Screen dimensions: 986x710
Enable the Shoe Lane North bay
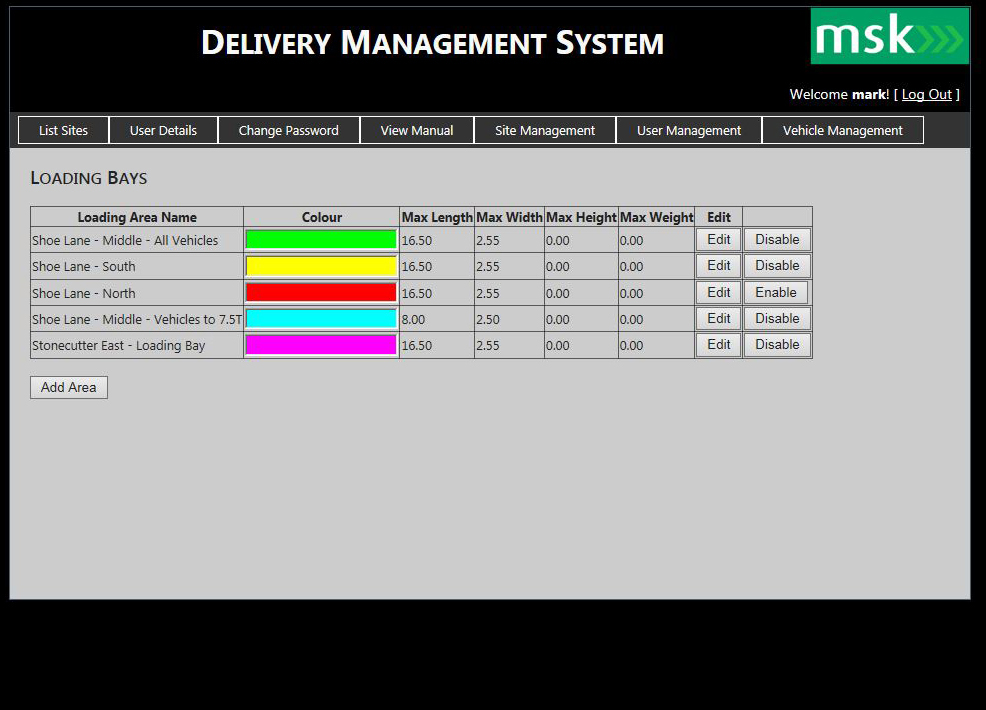pos(775,293)
